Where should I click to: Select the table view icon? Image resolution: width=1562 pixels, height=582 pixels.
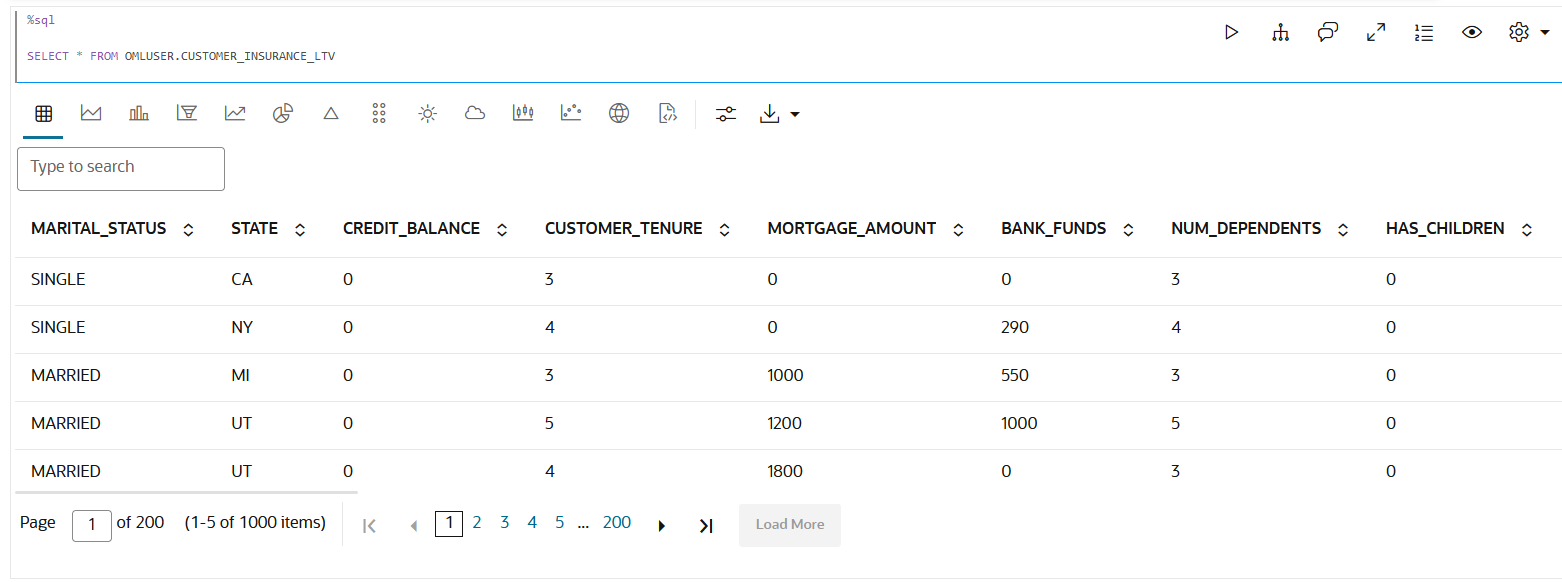43,114
